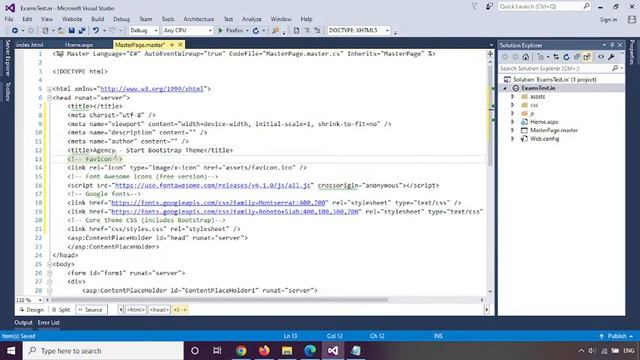Expand the assets folder in Solution Explorer
The width and height of the screenshot is (640, 360).
tap(513, 97)
